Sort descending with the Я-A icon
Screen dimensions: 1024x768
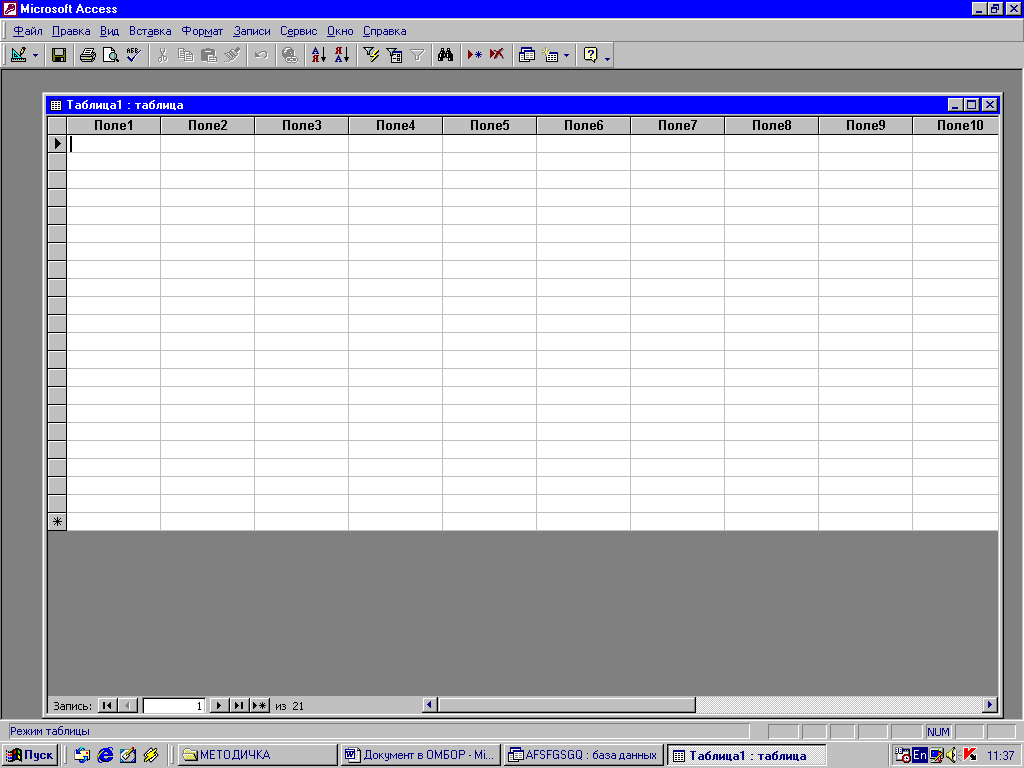pos(342,55)
